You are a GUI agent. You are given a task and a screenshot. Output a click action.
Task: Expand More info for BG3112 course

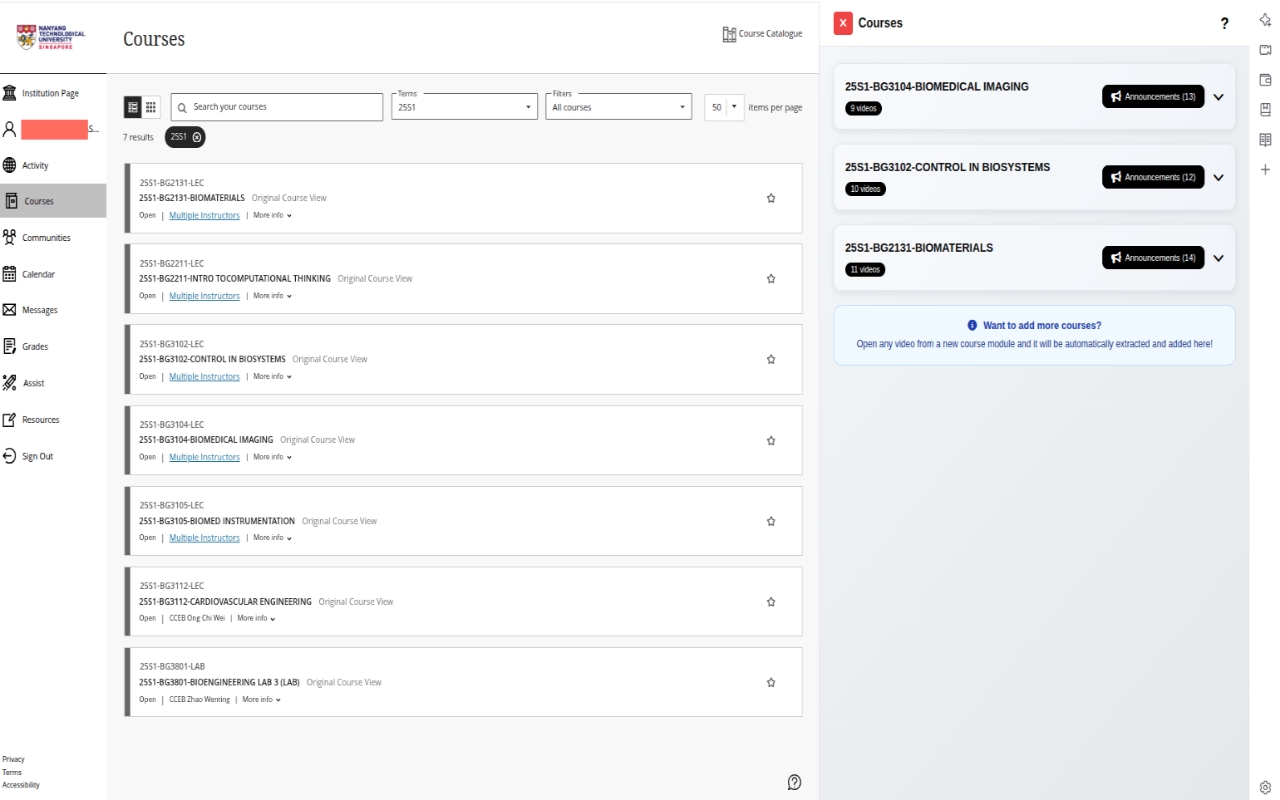pyautogui.click(x=256, y=618)
